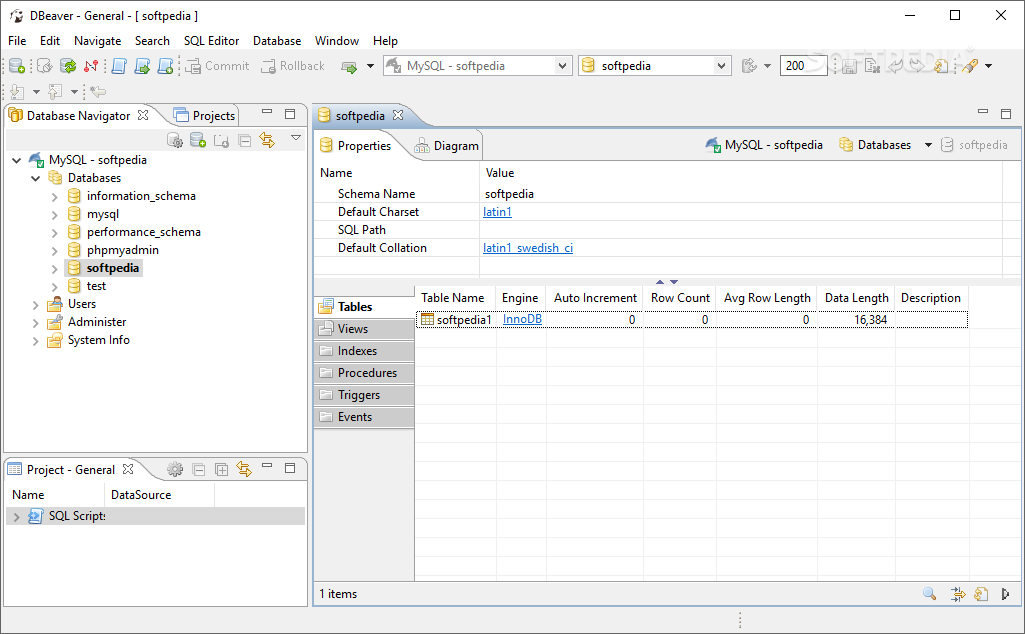Click the red Disconnect toolbar icon

[x=91, y=66]
